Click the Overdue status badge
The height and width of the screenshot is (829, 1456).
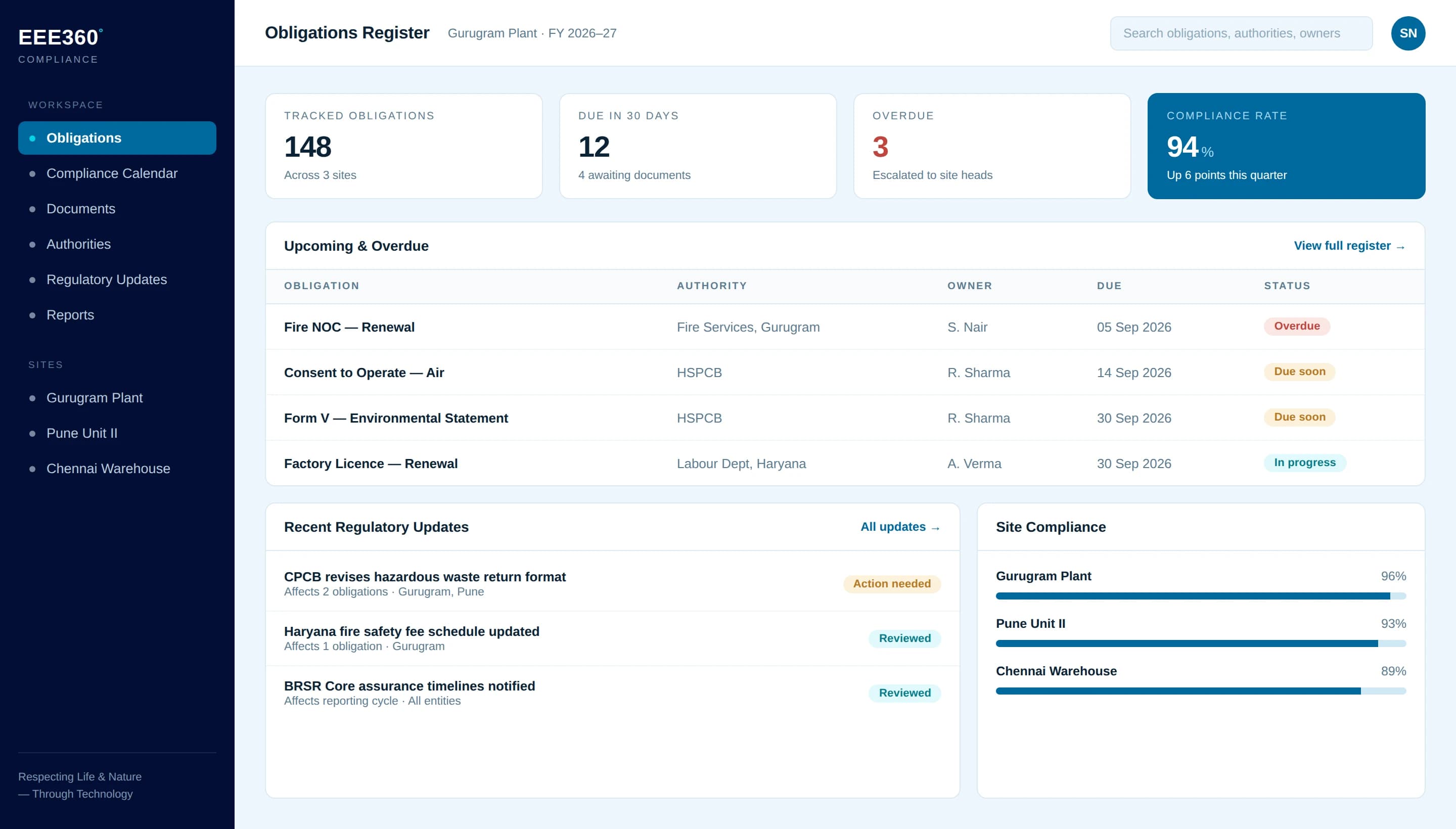(x=1297, y=326)
